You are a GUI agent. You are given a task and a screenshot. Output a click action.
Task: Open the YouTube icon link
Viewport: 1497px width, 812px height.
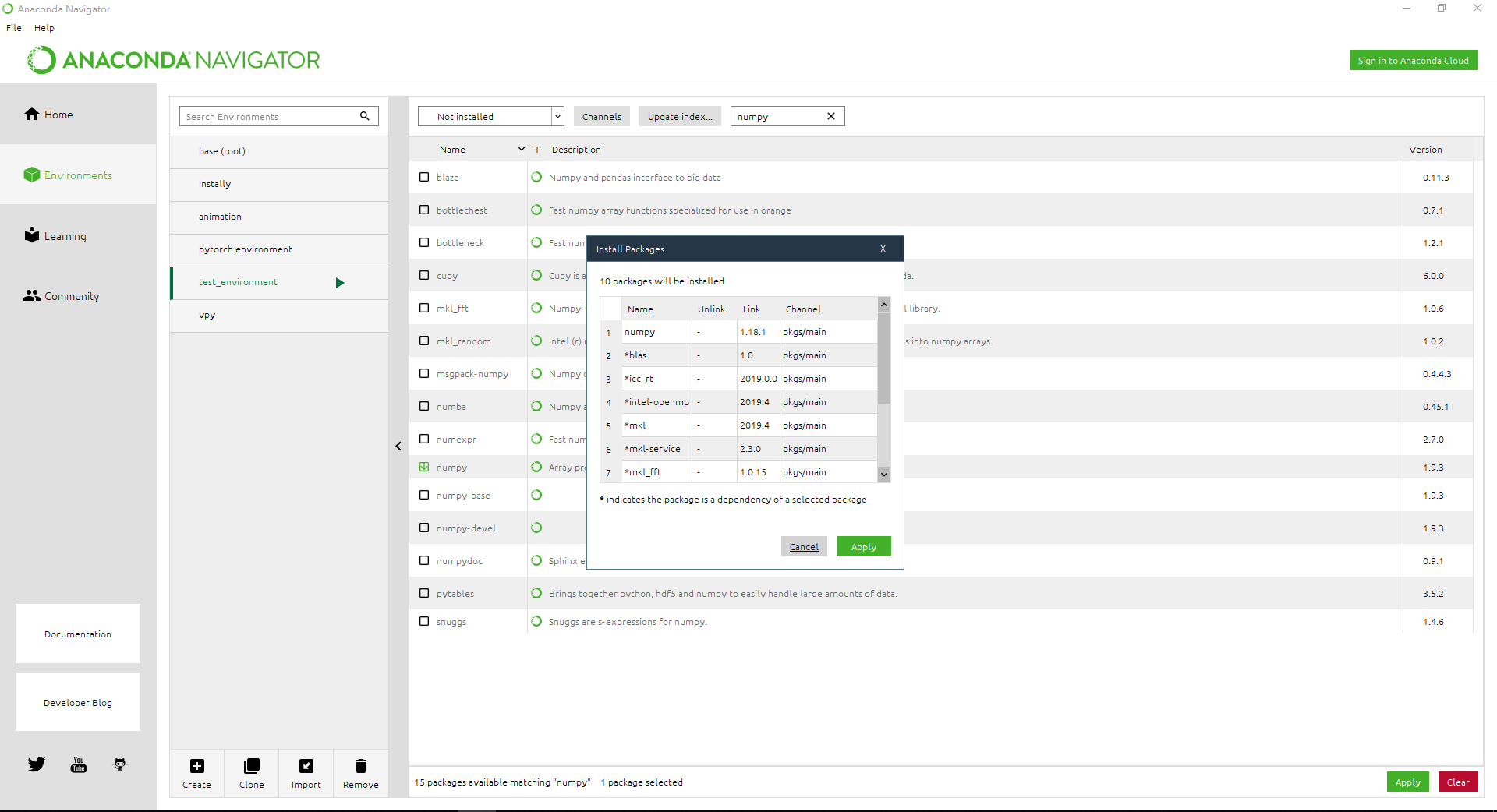tap(79, 764)
